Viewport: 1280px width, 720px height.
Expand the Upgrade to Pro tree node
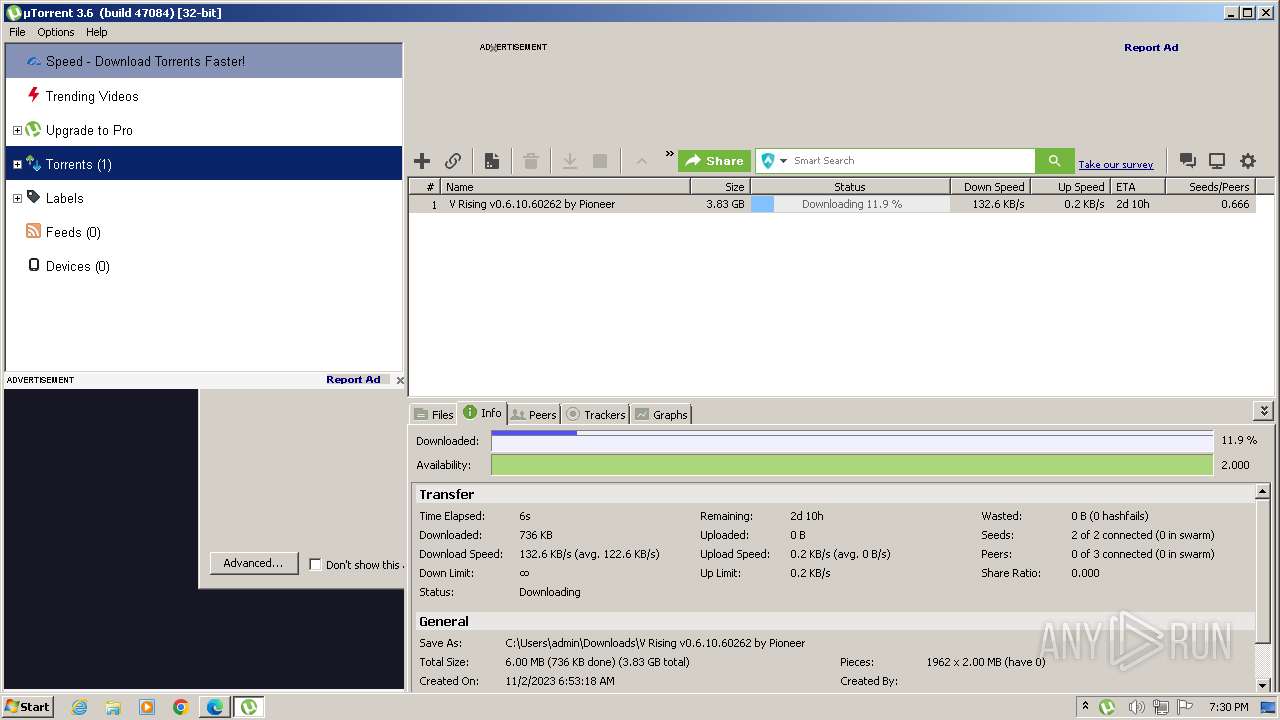click(x=17, y=130)
